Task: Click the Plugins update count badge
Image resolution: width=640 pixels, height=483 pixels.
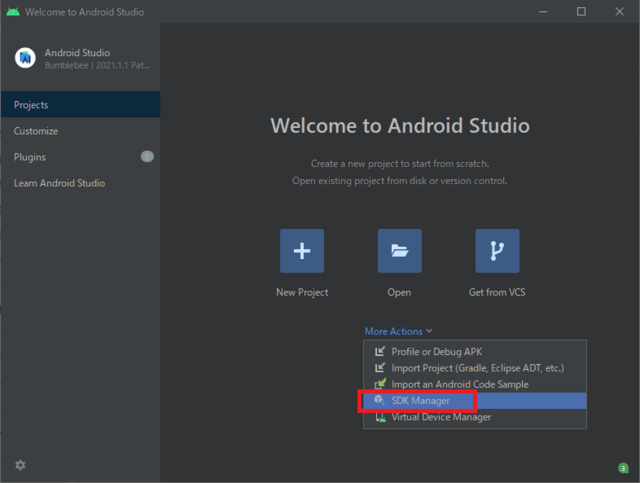Action: [147, 157]
